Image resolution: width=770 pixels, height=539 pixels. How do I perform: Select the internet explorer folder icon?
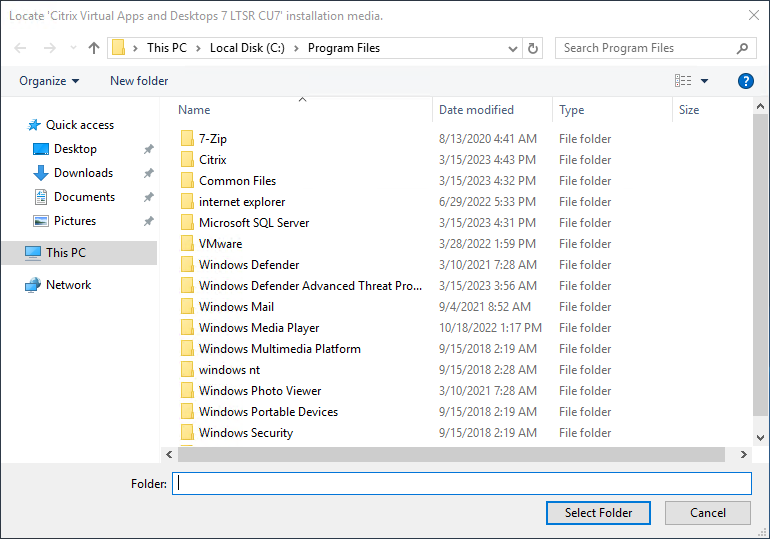click(x=187, y=201)
